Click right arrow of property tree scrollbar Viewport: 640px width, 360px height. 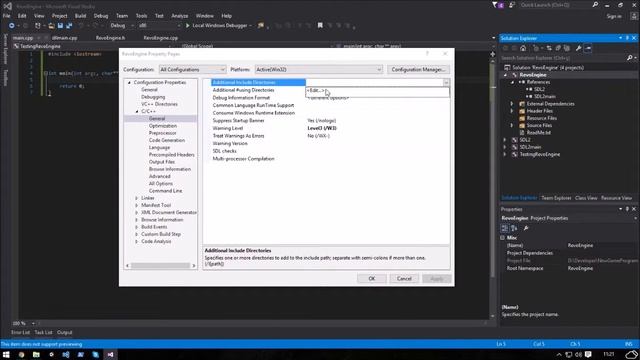(194, 266)
